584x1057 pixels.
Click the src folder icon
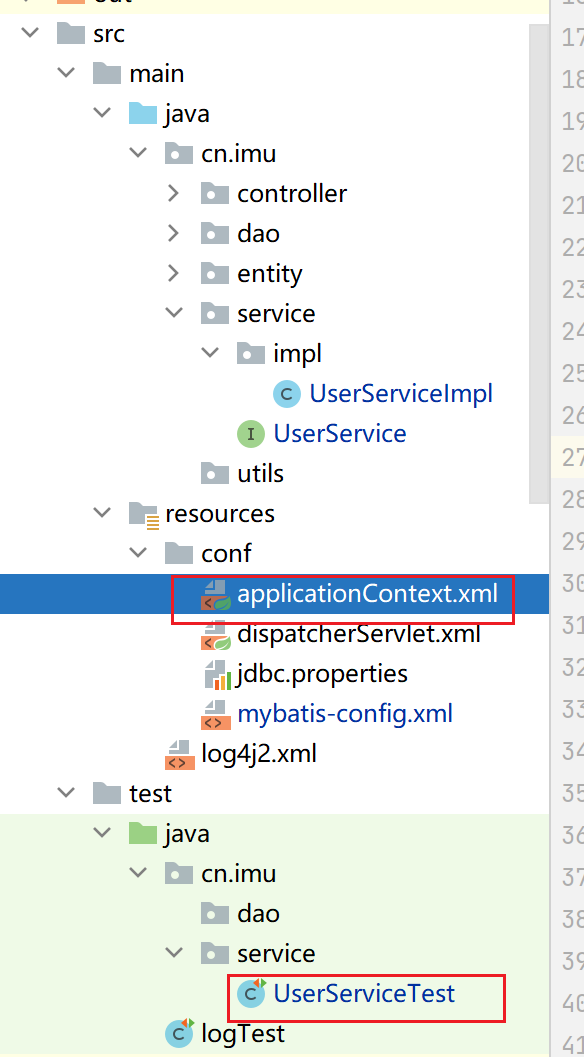(71, 33)
